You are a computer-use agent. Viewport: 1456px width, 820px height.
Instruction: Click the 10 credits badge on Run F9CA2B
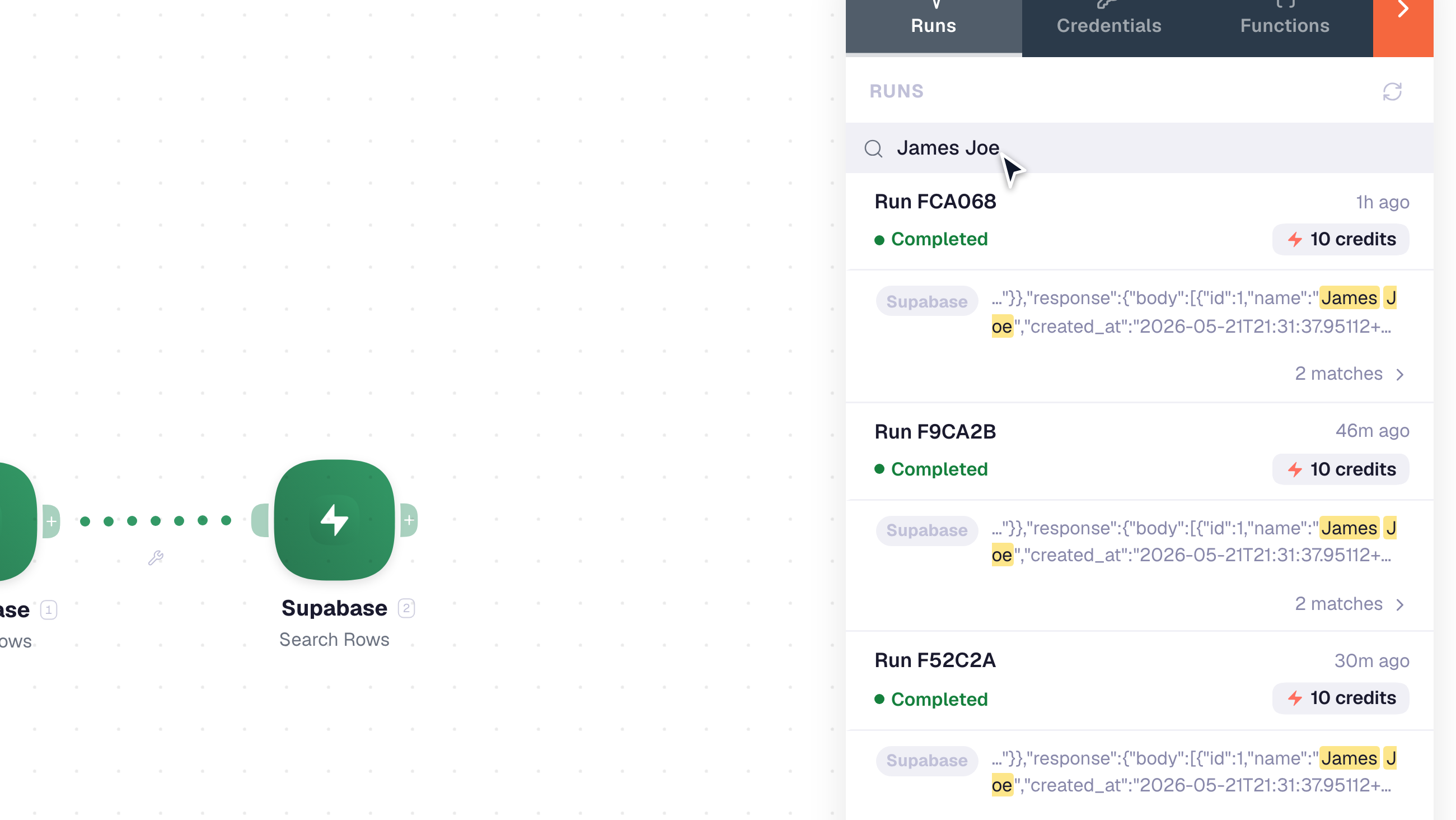pyautogui.click(x=1340, y=469)
